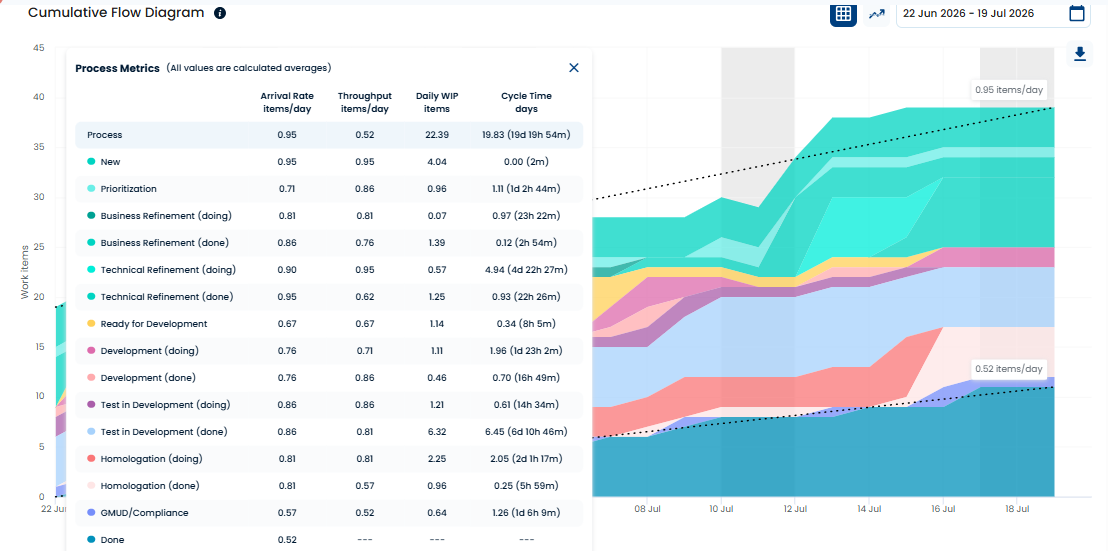Click the 0.52 items/day trend line label
Image resolution: width=1108 pixels, height=551 pixels.
coord(1009,369)
